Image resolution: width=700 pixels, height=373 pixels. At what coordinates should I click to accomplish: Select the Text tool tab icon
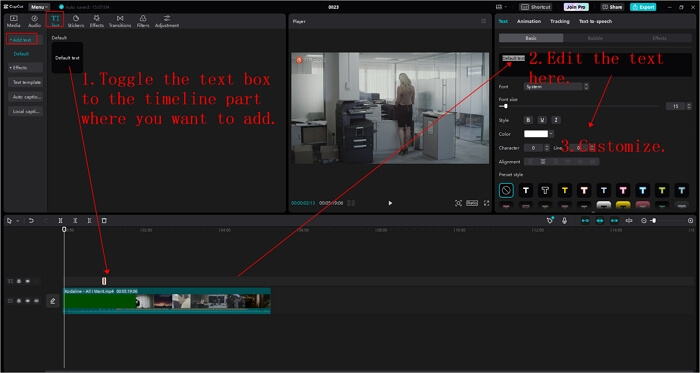pos(55,20)
